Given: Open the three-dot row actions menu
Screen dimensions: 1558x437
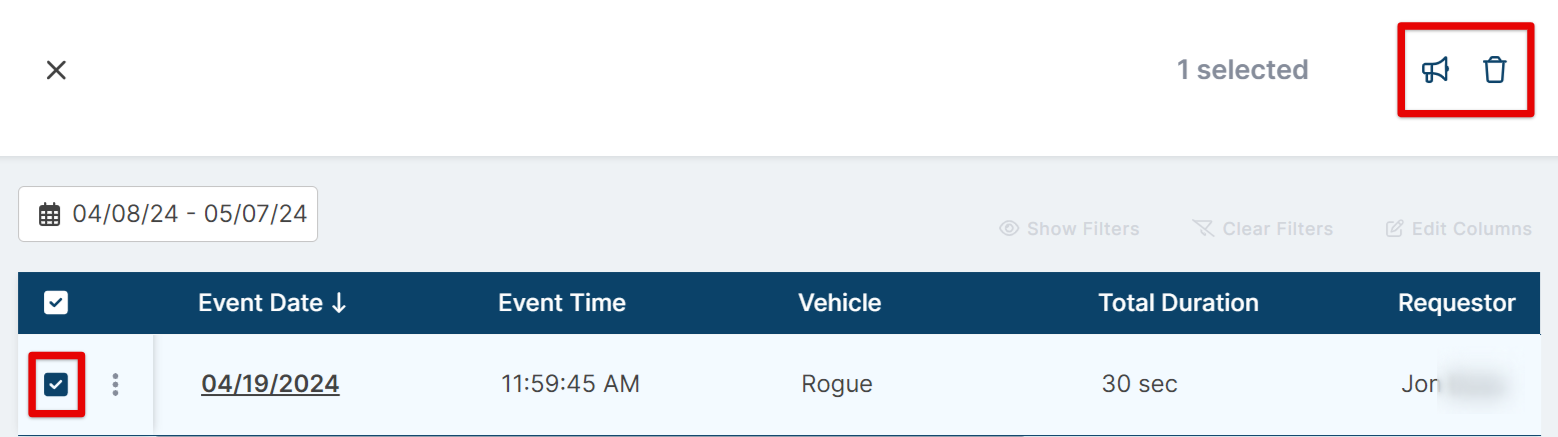Looking at the screenshot, I should coord(116,384).
